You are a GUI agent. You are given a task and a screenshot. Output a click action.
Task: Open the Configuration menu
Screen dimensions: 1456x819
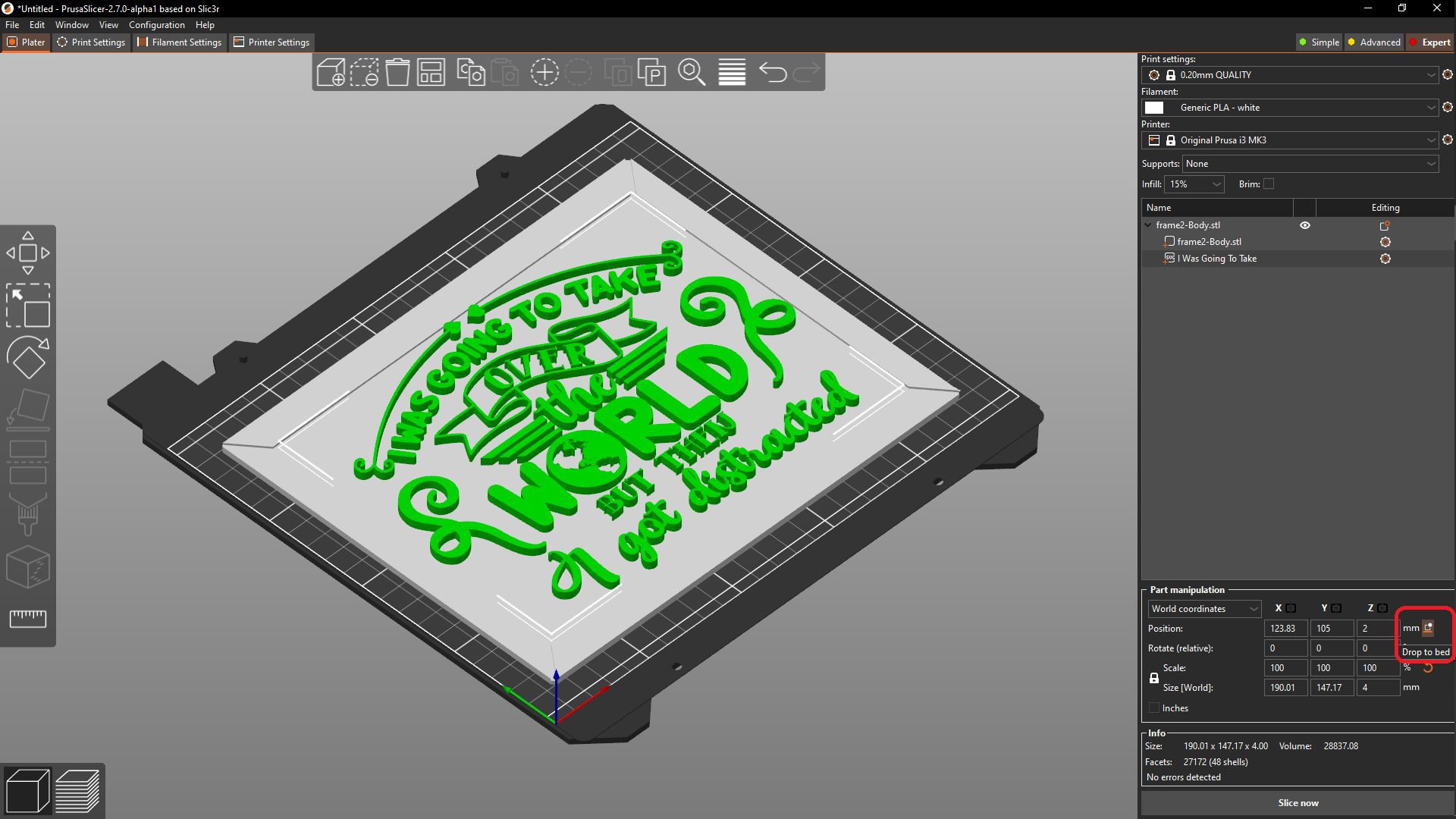156,24
